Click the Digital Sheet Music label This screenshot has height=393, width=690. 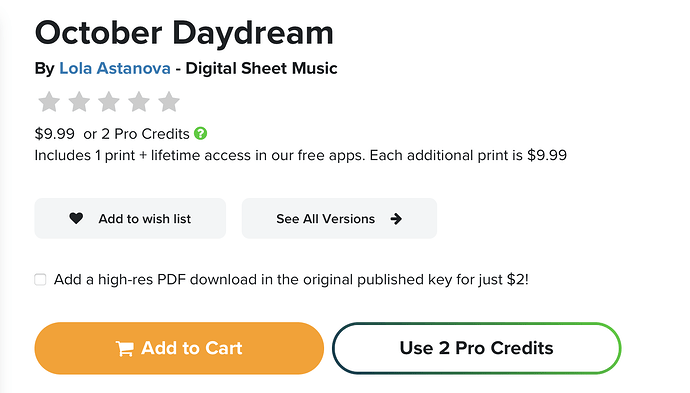click(261, 68)
